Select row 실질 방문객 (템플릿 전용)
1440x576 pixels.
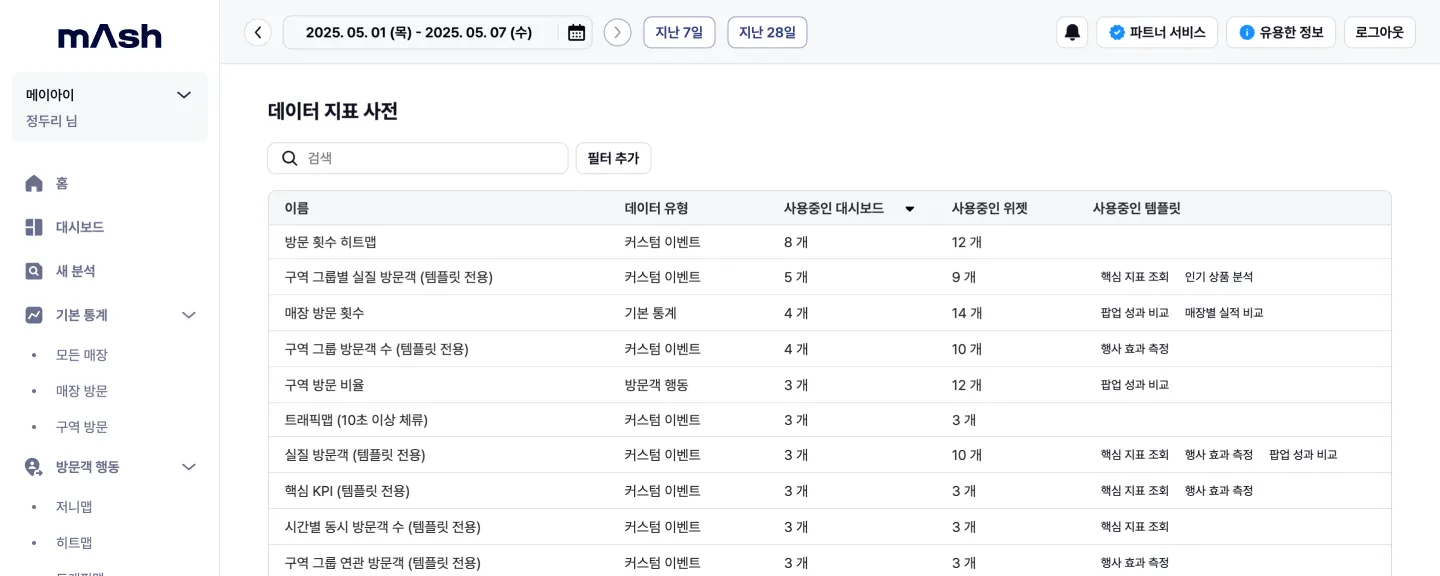pyautogui.click(x=830, y=455)
